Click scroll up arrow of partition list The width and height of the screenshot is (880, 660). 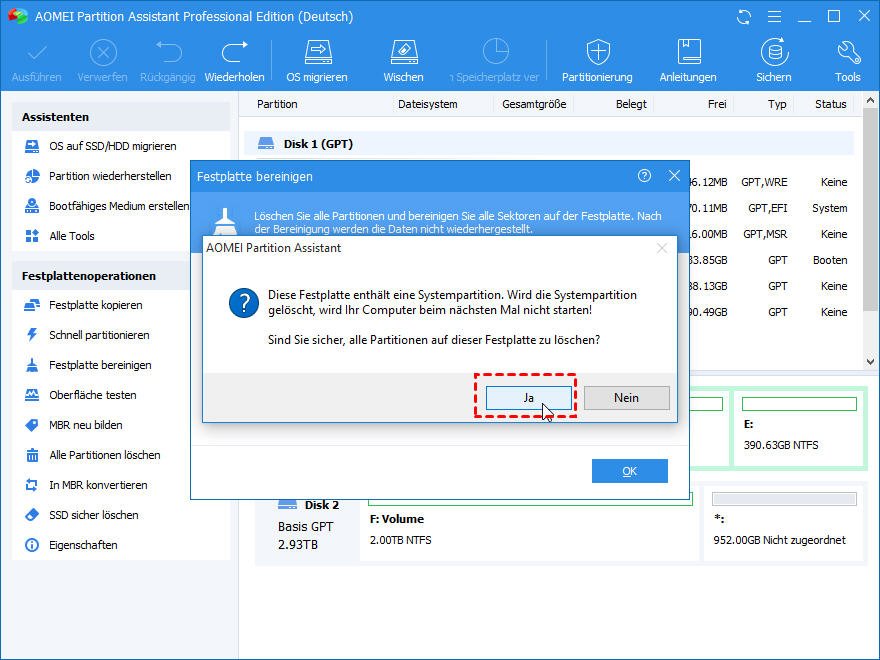pos(870,101)
